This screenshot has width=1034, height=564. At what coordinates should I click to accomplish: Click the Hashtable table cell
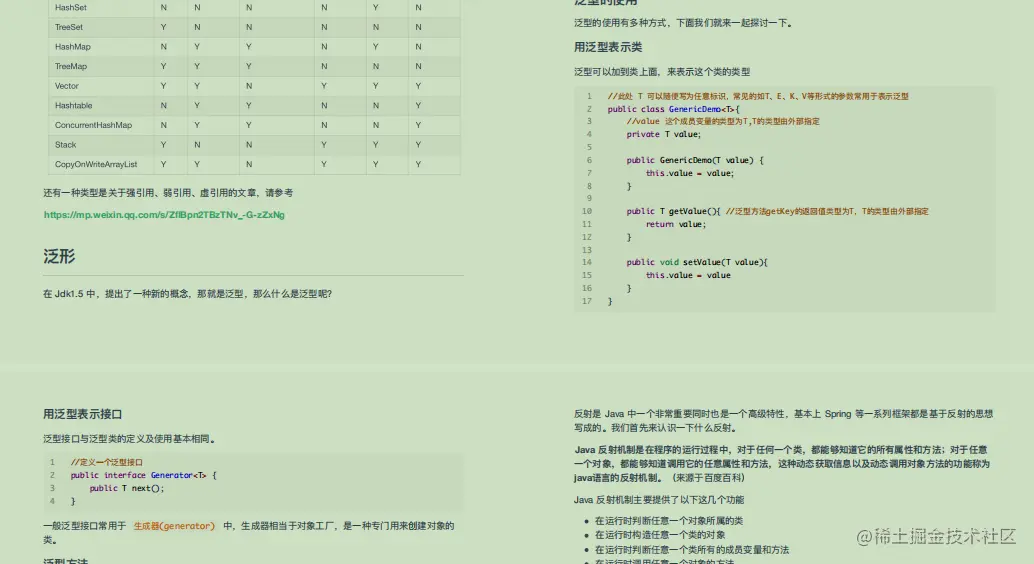(73, 106)
